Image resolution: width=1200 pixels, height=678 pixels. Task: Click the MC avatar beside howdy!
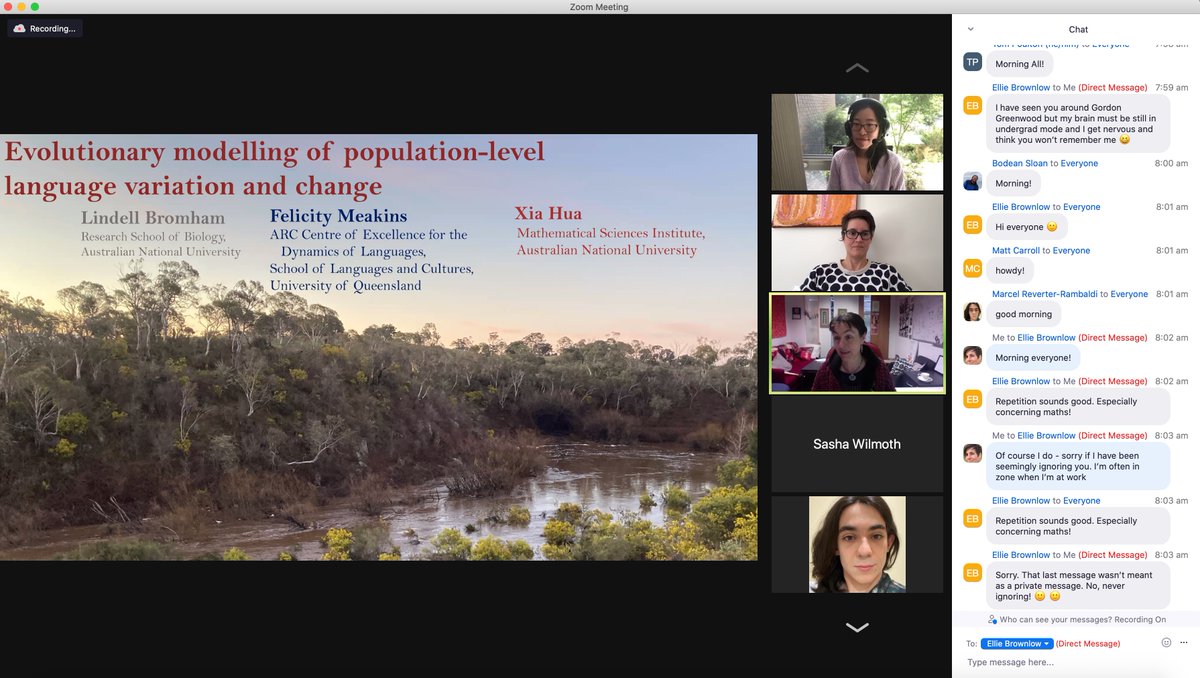[x=972, y=269]
